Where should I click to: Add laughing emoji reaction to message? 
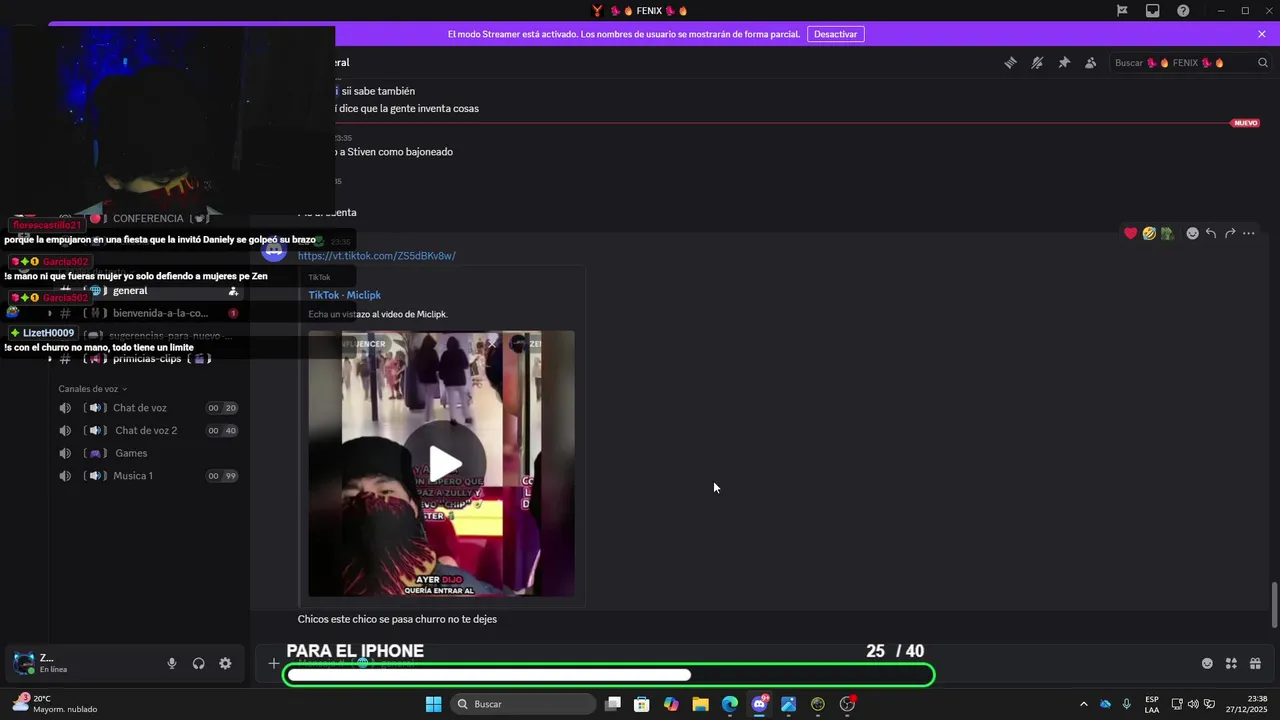[x=1149, y=233]
